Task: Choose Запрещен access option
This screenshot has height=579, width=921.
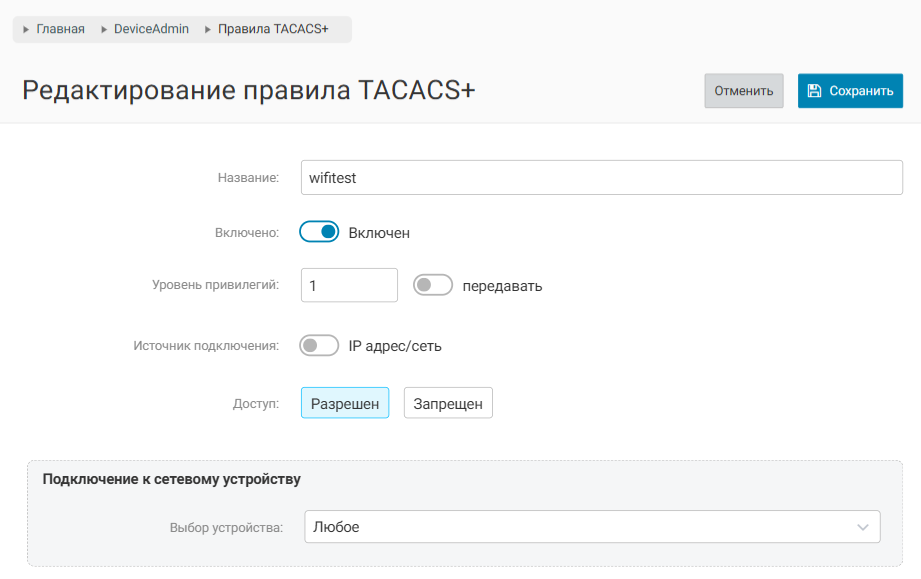Action: tap(448, 404)
